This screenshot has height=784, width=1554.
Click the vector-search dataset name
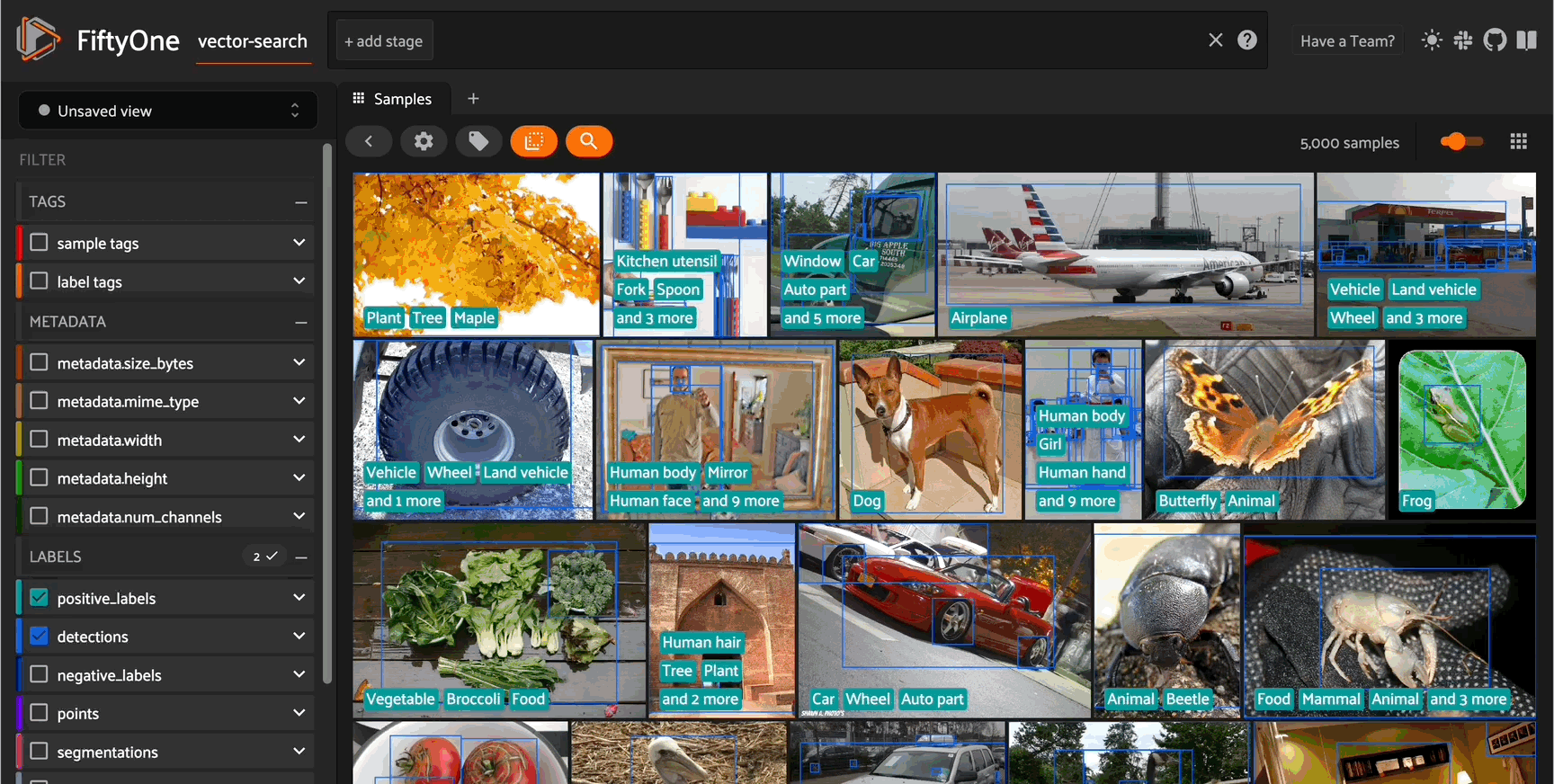coord(253,41)
